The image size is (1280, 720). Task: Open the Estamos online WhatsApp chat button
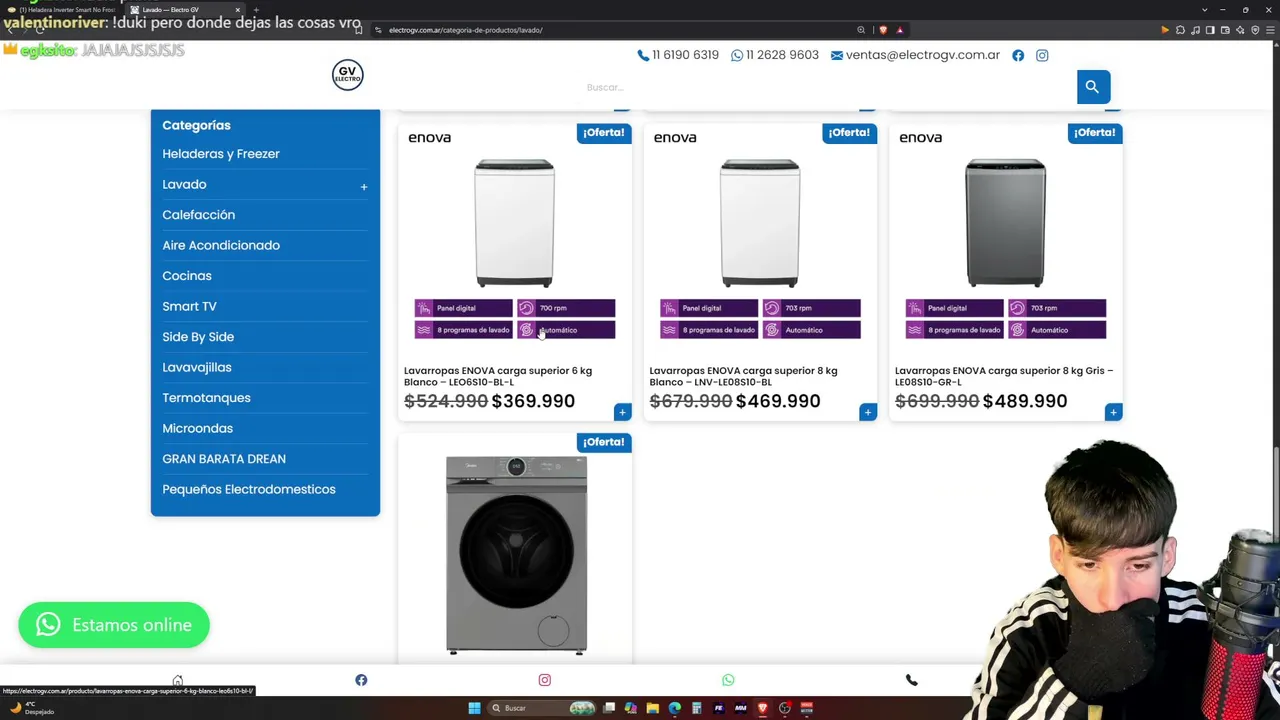[x=114, y=625]
